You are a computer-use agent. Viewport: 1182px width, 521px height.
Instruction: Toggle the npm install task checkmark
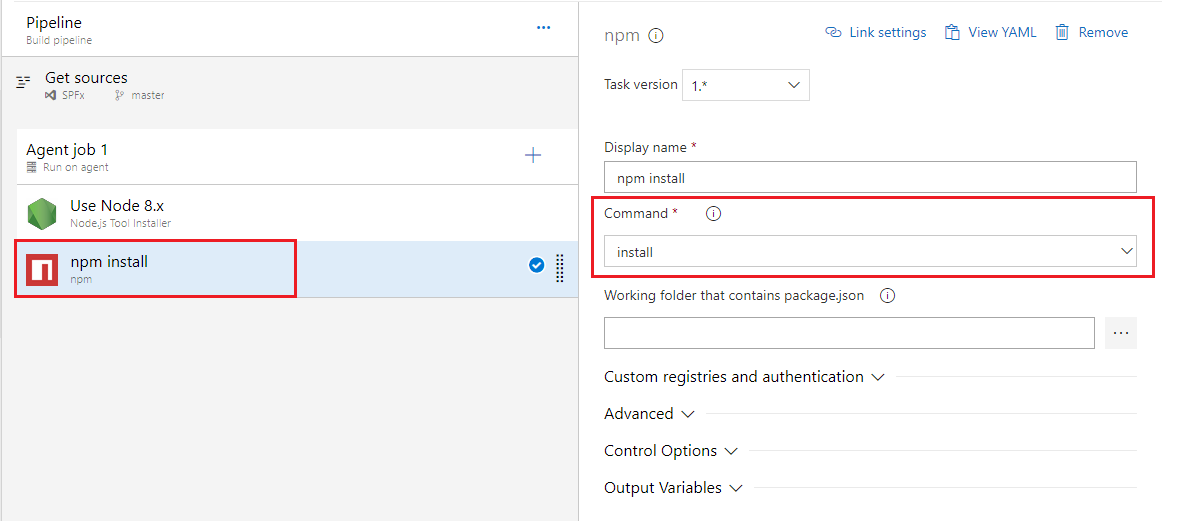point(536,265)
